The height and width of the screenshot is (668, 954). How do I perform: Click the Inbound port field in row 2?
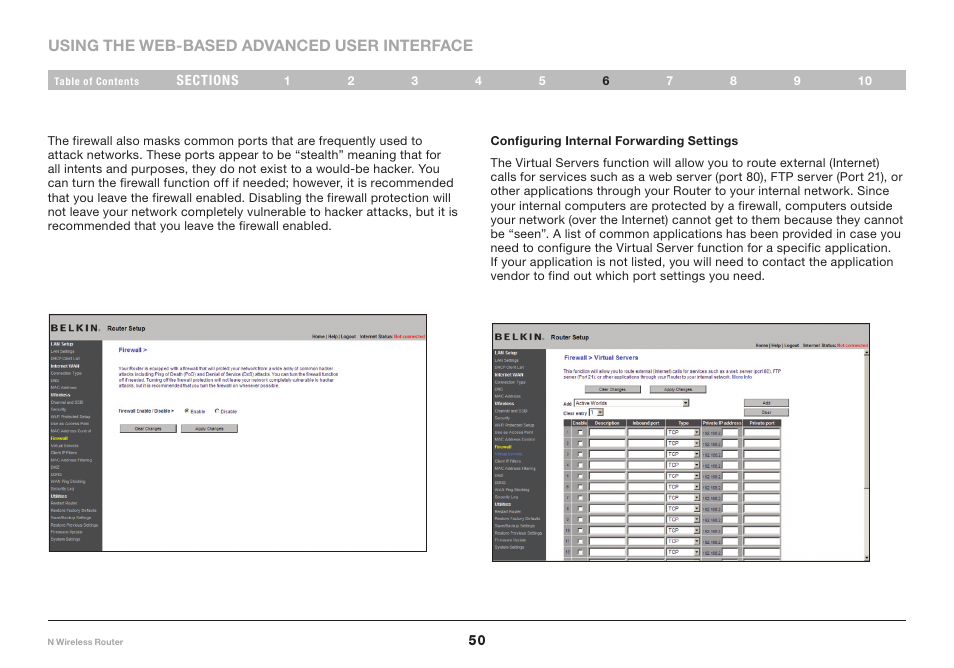click(x=646, y=444)
